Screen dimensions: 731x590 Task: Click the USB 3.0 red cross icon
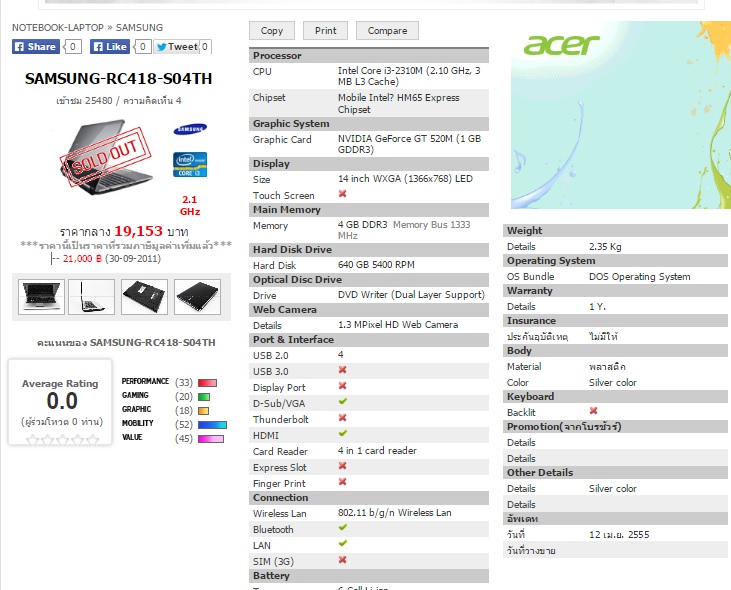click(342, 370)
